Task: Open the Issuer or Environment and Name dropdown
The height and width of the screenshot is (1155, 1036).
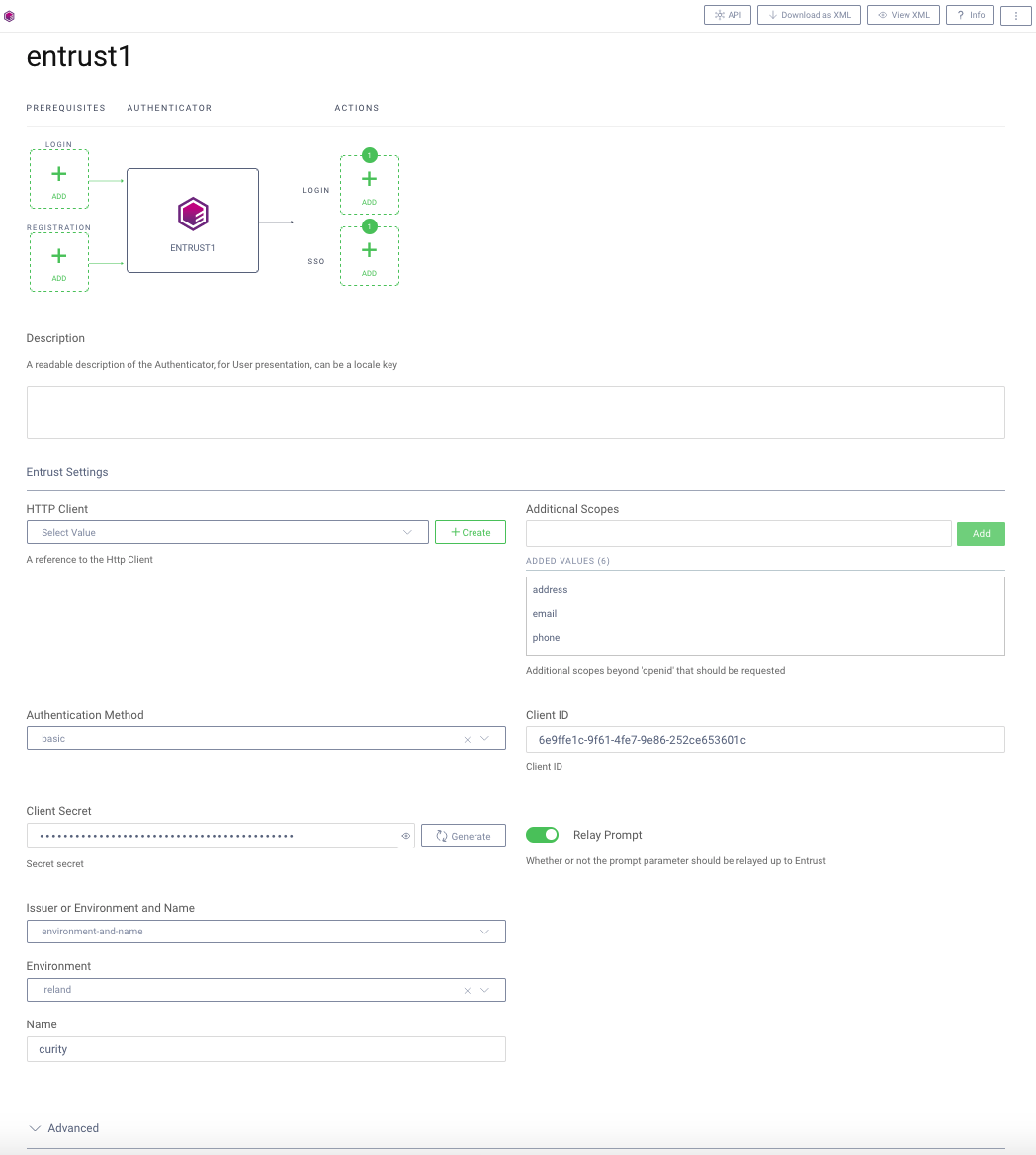Action: tap(266, 931)
